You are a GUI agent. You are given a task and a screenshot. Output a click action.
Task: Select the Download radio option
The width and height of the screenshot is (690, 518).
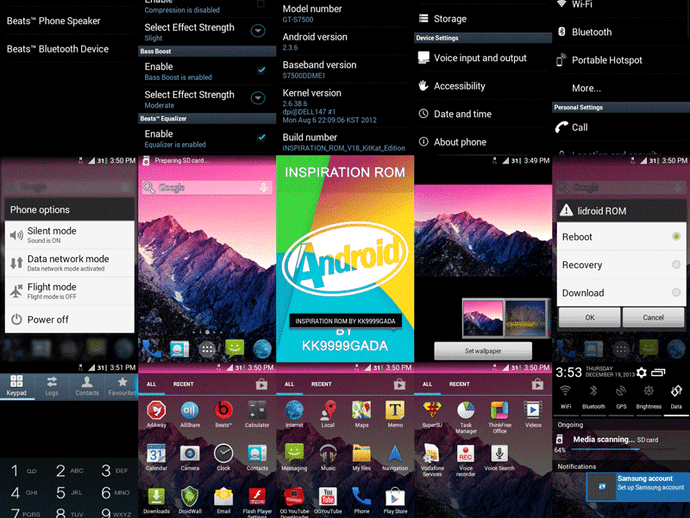(x=676, y=292)
